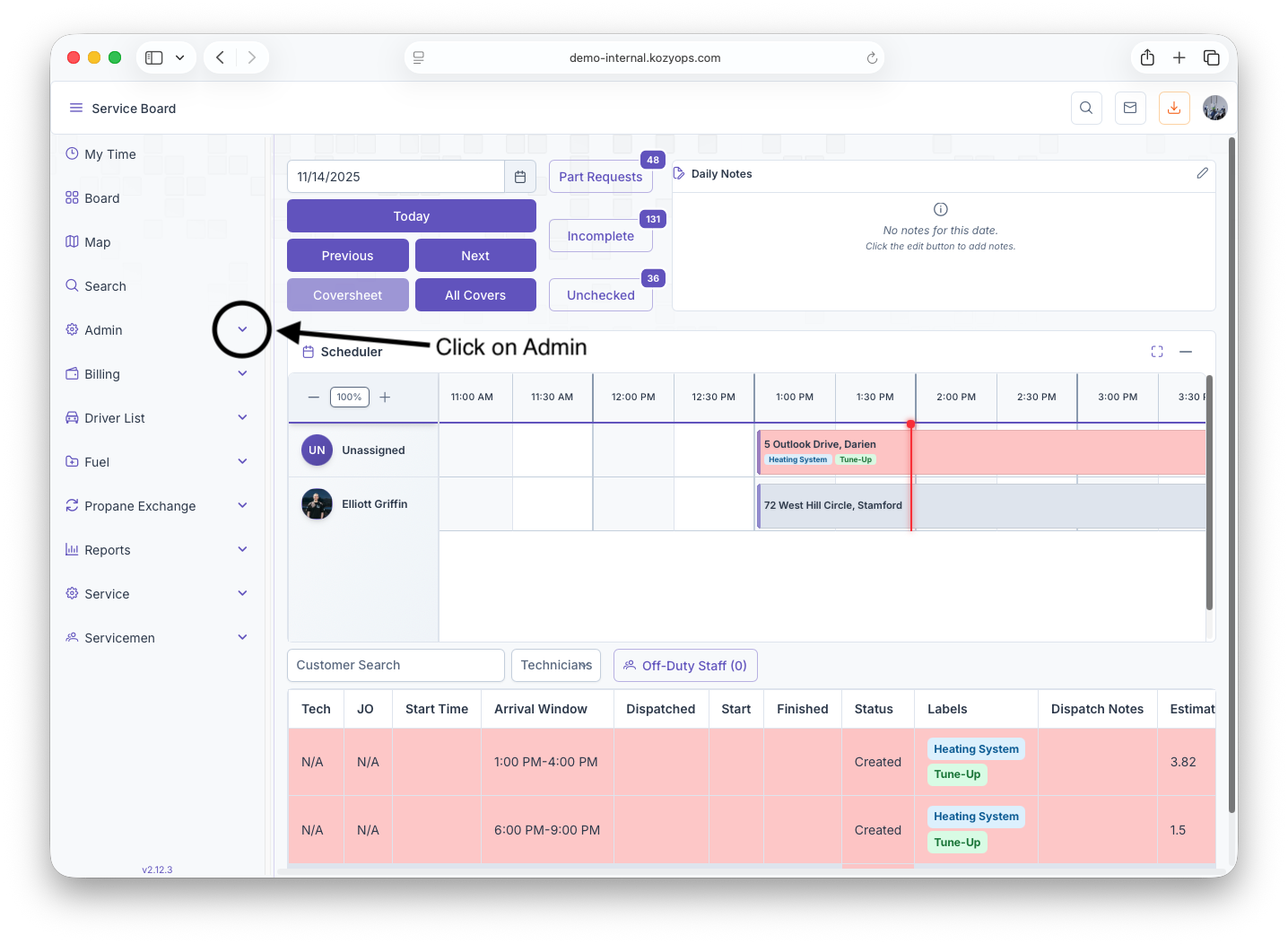The width and height of the screenshot is (1288, 944).
Task: Expand the Admin sidebar section chevron
Action: (242, 330)
